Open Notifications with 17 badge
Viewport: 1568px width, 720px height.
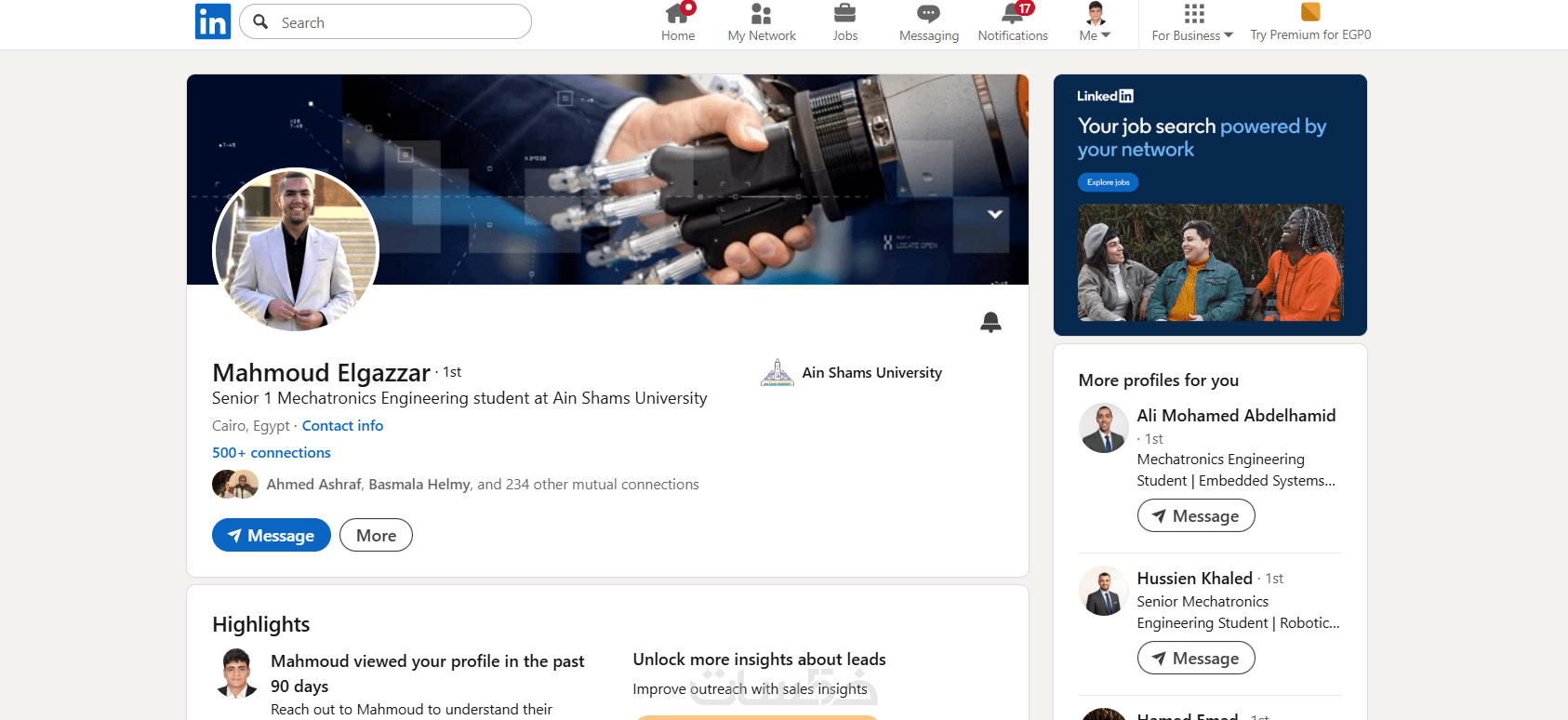pos(1013,23)
